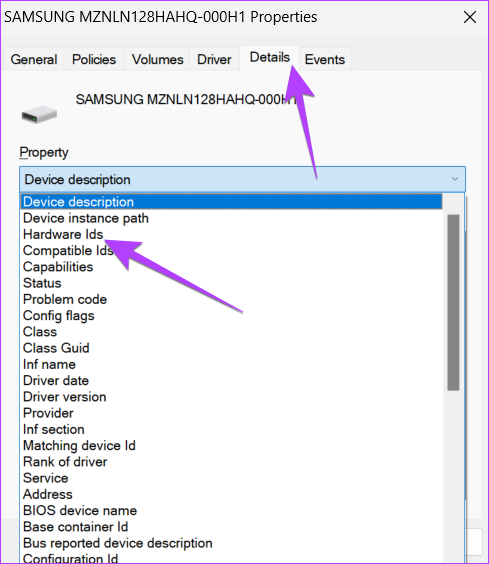Open the Device description combo box
This screenshot has width=489, height=564.
[242, 179]
